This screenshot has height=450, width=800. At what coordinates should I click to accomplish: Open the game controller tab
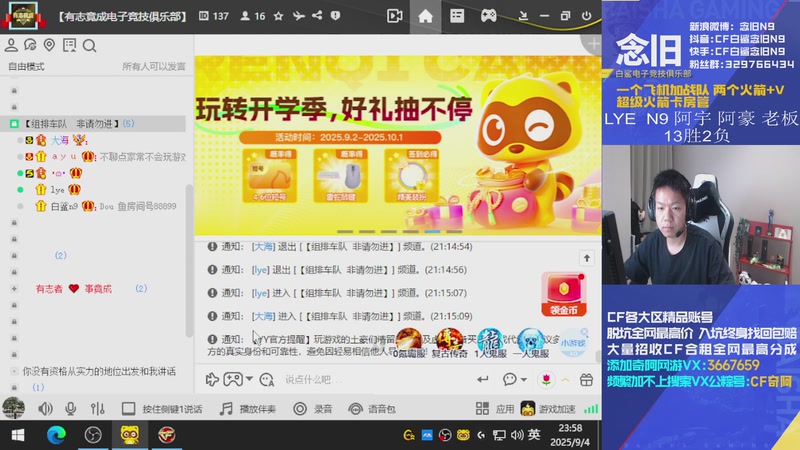click(488, 16)
